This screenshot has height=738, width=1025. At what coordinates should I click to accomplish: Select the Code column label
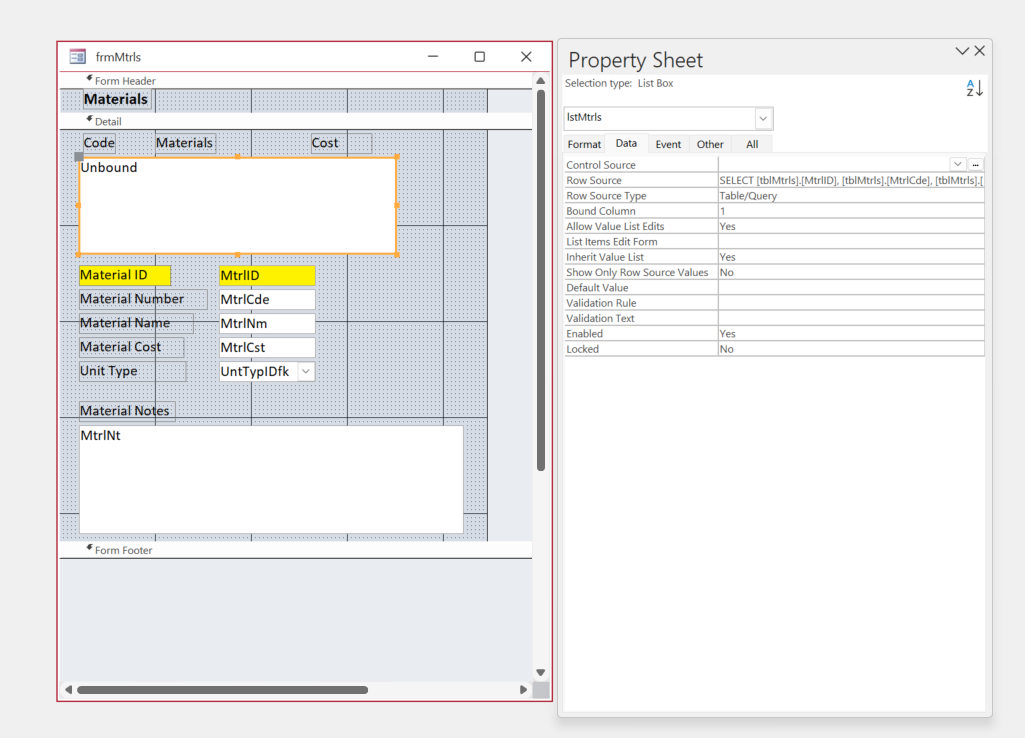99,143
